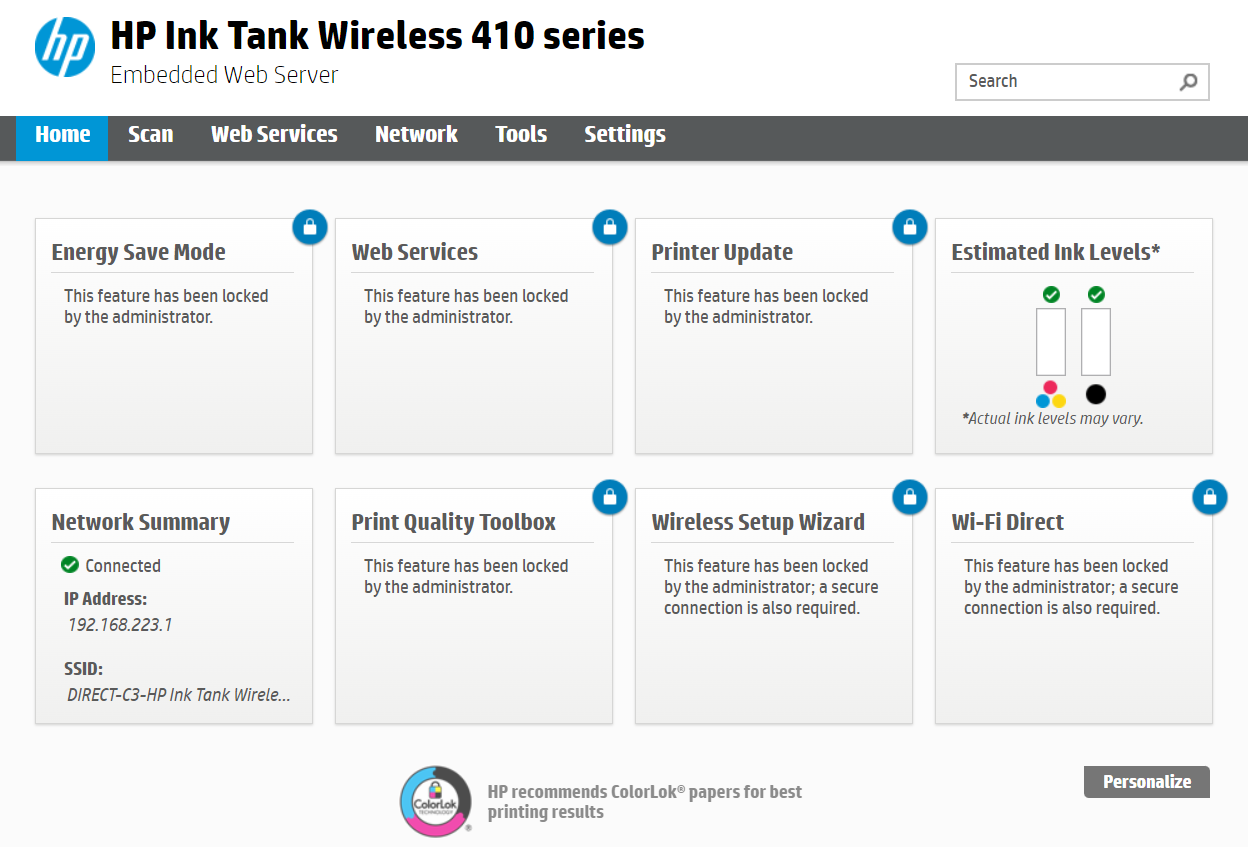The height and width of the screenshot is (847, 1248).
Task: Click the lock icon on Print Quality Toolbox
Action: coord(610,497)
